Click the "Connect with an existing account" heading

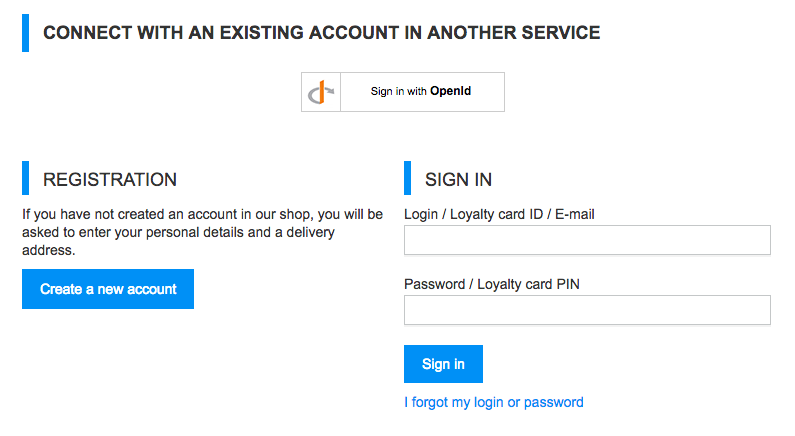321,33
